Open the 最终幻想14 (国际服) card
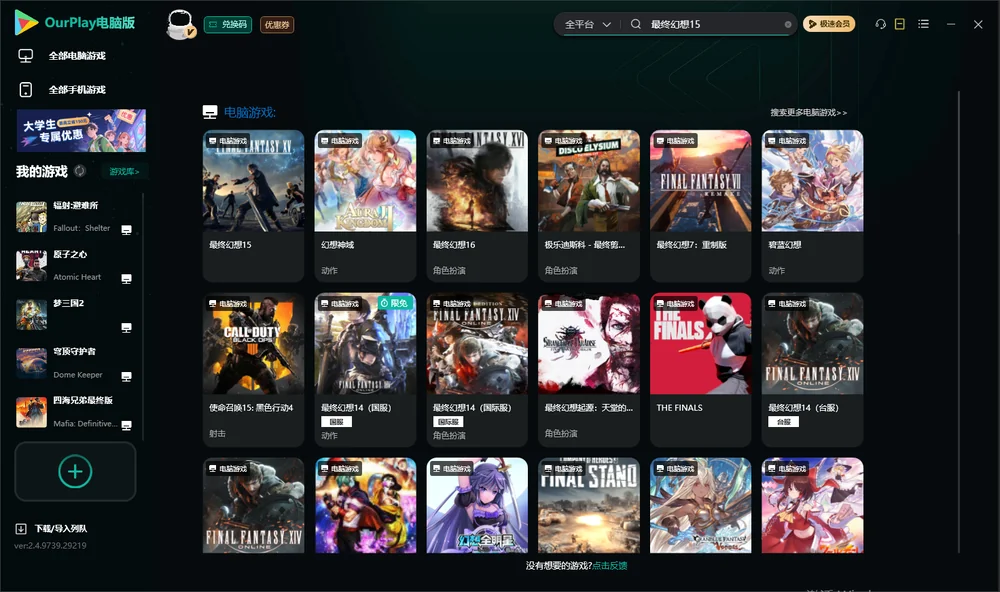1000x592 pixels. tap(477, 369)
